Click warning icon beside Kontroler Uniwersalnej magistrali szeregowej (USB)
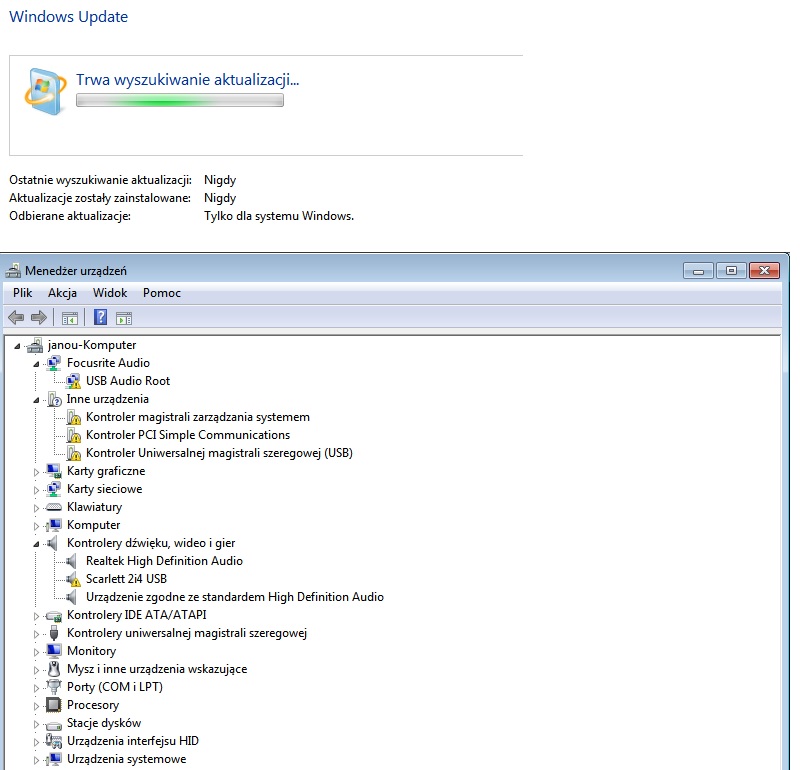 click(73, 453)
